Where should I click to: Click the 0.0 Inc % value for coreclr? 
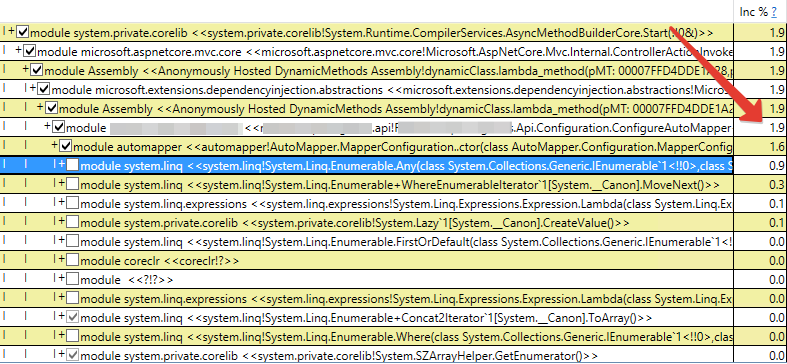[x=777, y=261]
